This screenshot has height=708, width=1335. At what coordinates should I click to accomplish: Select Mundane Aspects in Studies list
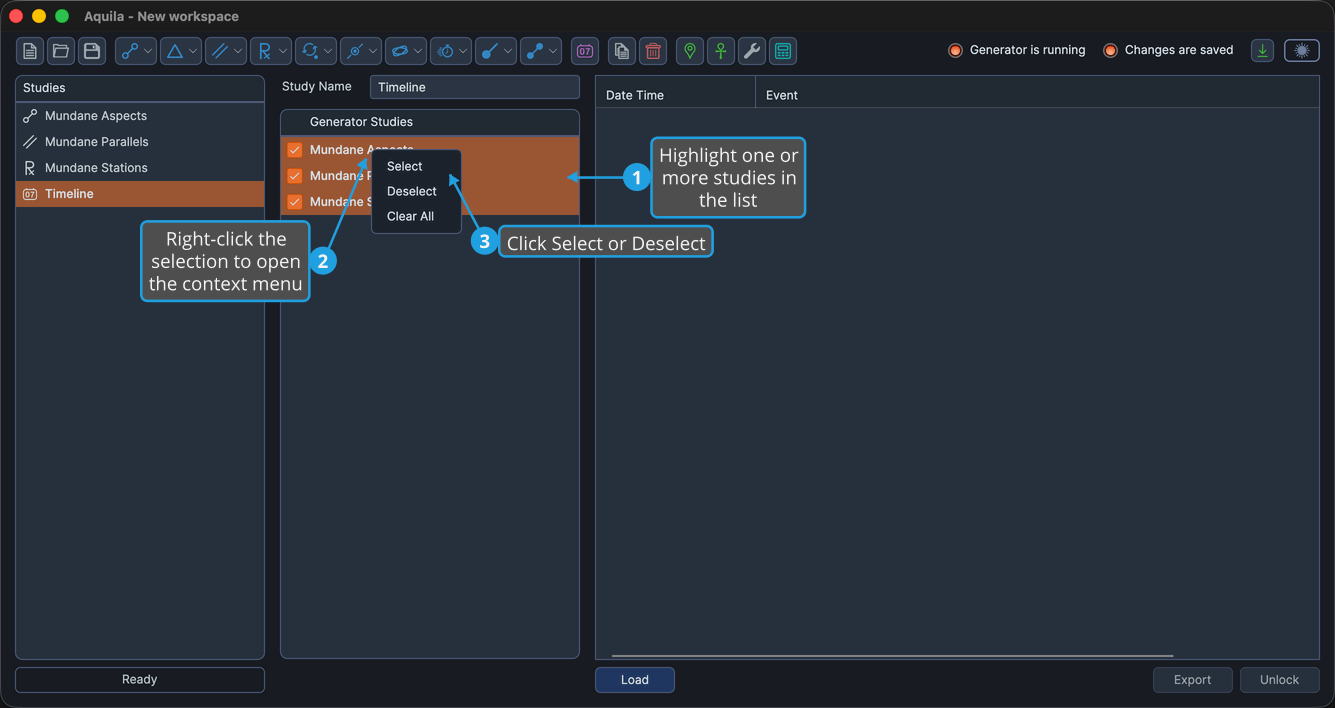coord(140,116)
